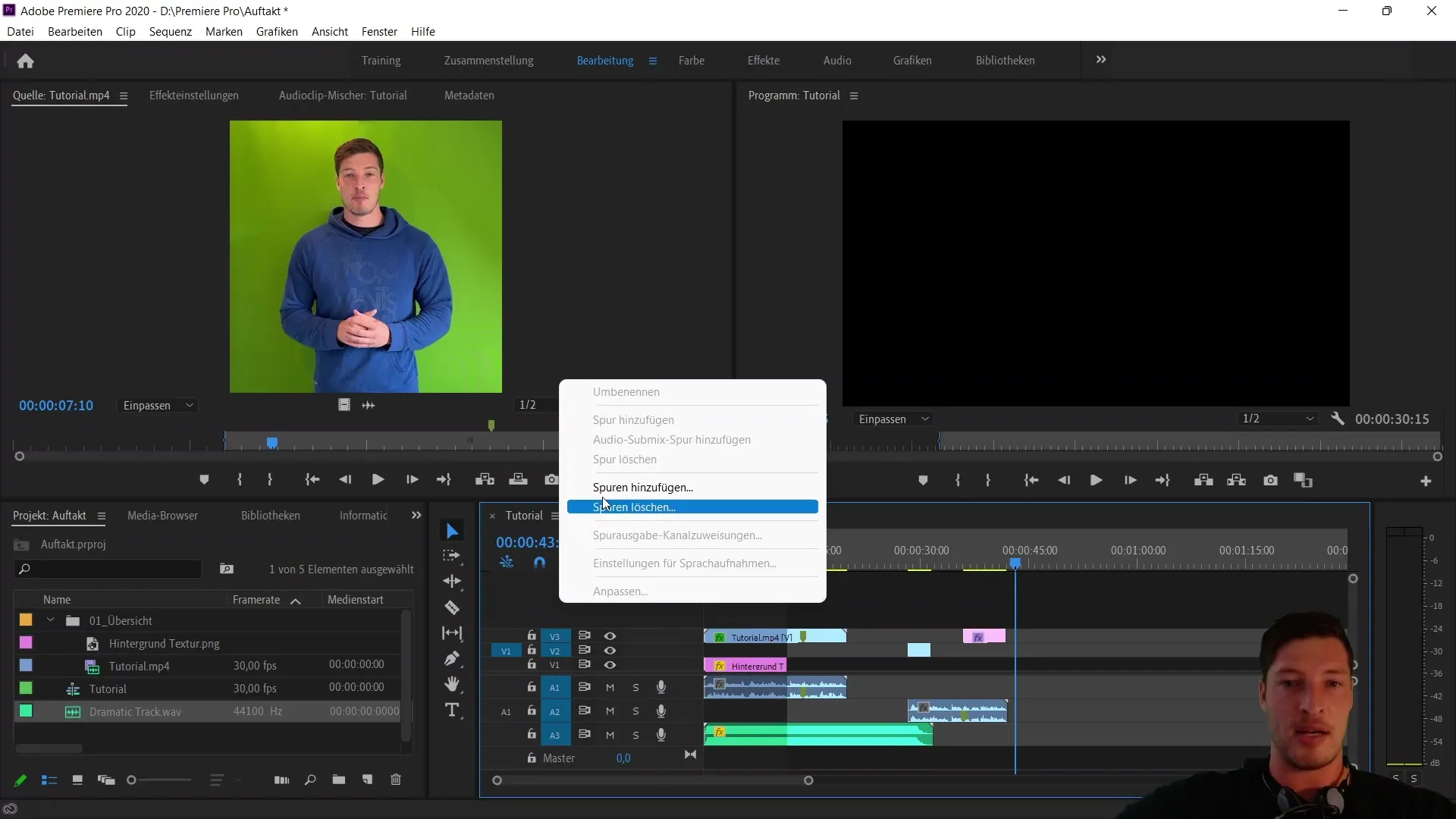Switch to Farbe workspace
This screenshot has width=1456, height=819.
pyautogui.click(x=692, y=61)
